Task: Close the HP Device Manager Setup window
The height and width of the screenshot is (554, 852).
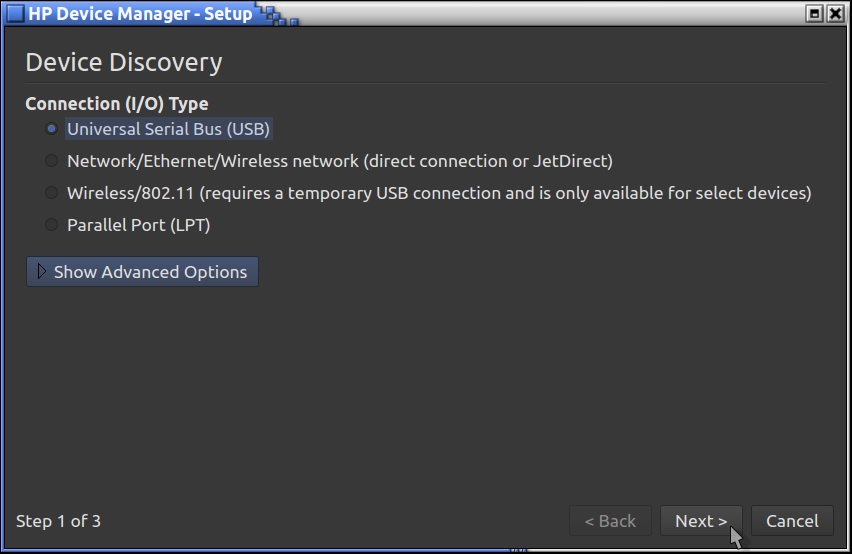Action: tap(836, 13)
